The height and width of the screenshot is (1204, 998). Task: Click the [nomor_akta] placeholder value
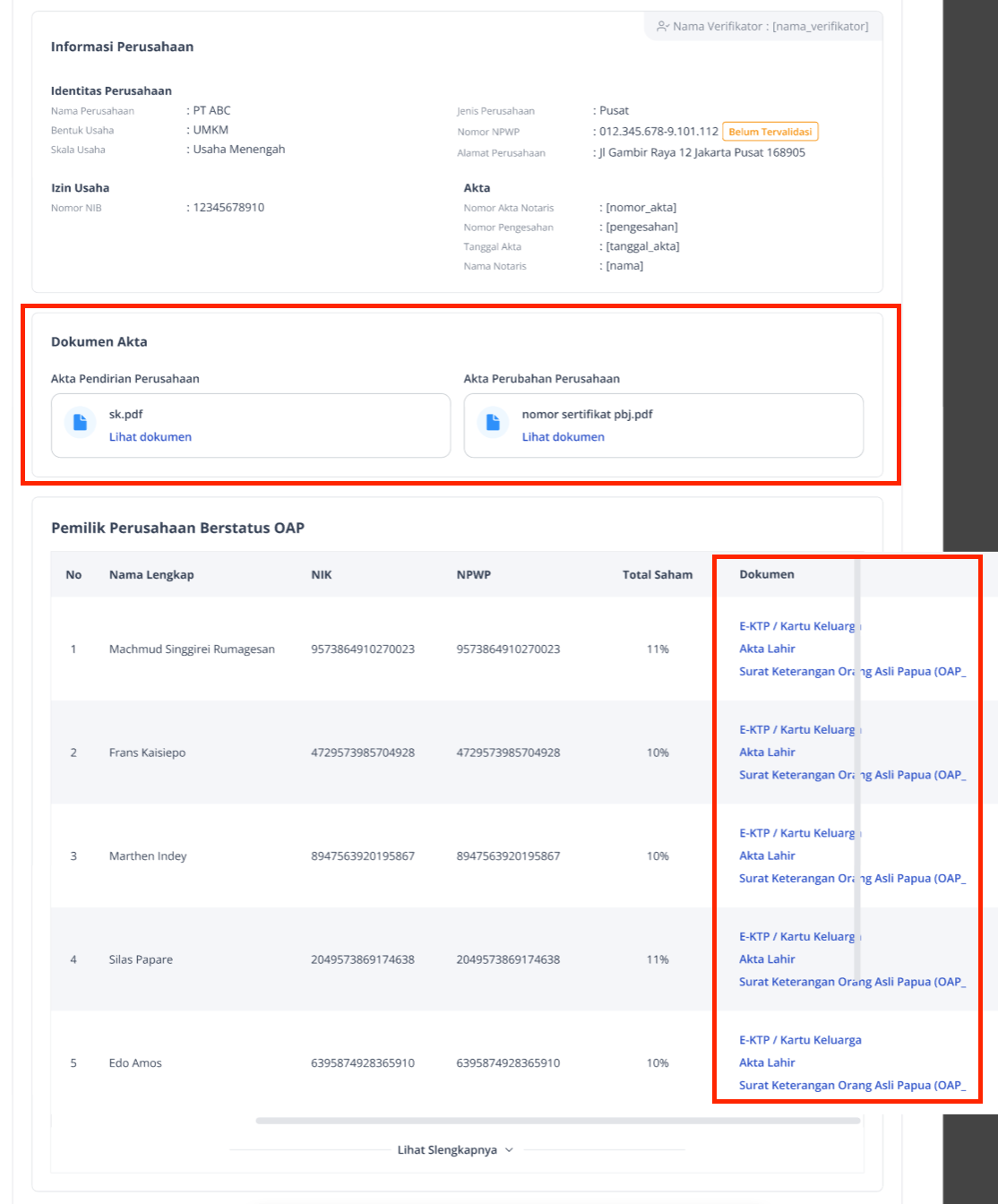[641, 208]
